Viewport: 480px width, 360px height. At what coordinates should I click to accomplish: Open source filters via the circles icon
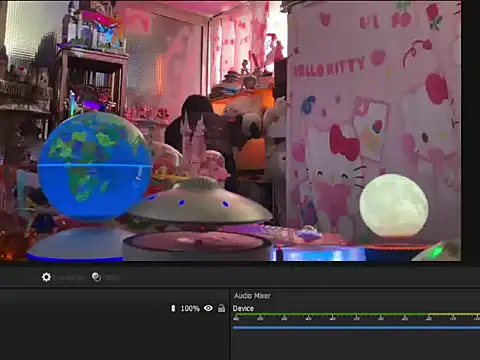[96, 277]
